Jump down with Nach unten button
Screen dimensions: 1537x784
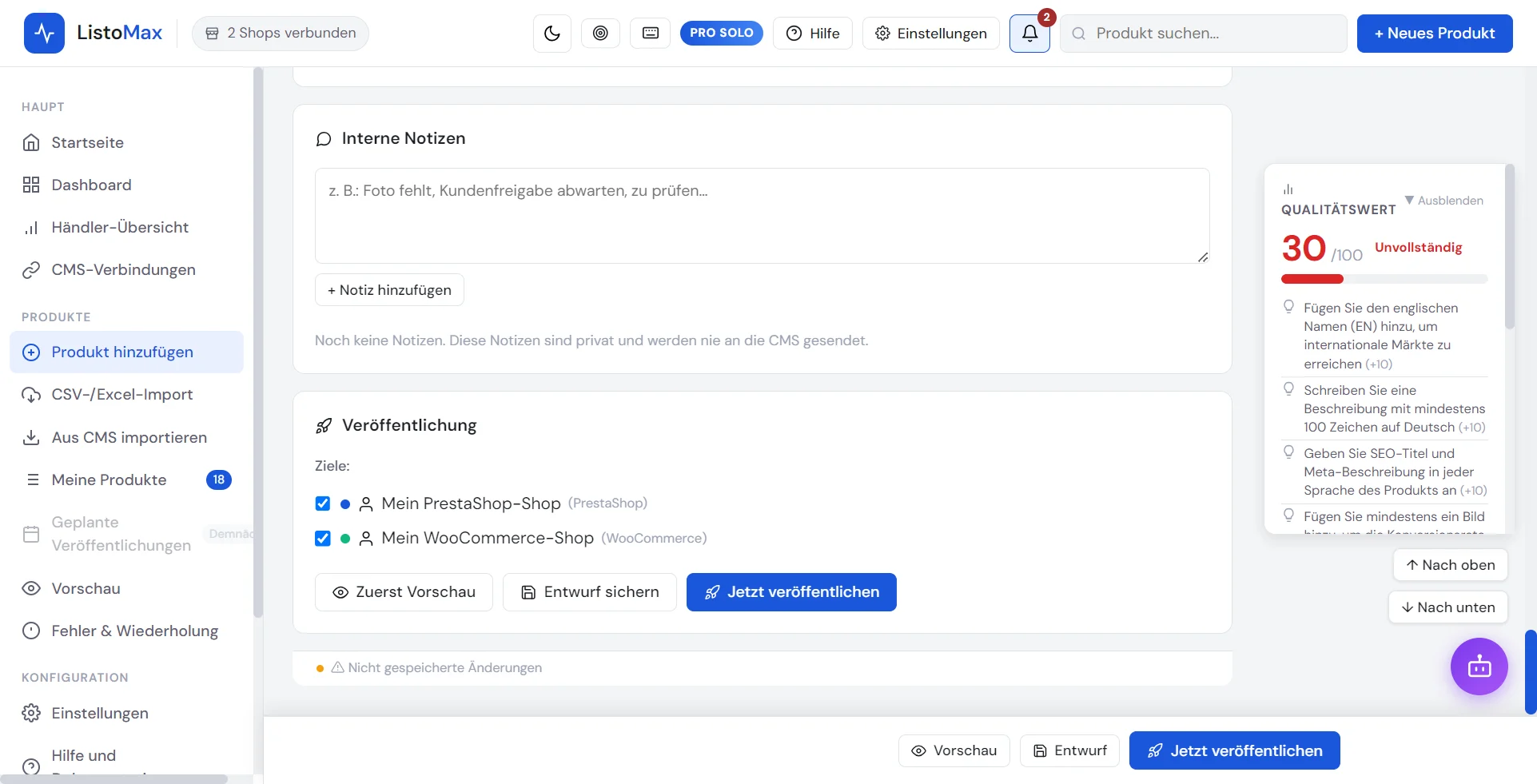click(x=1447, y=607)
